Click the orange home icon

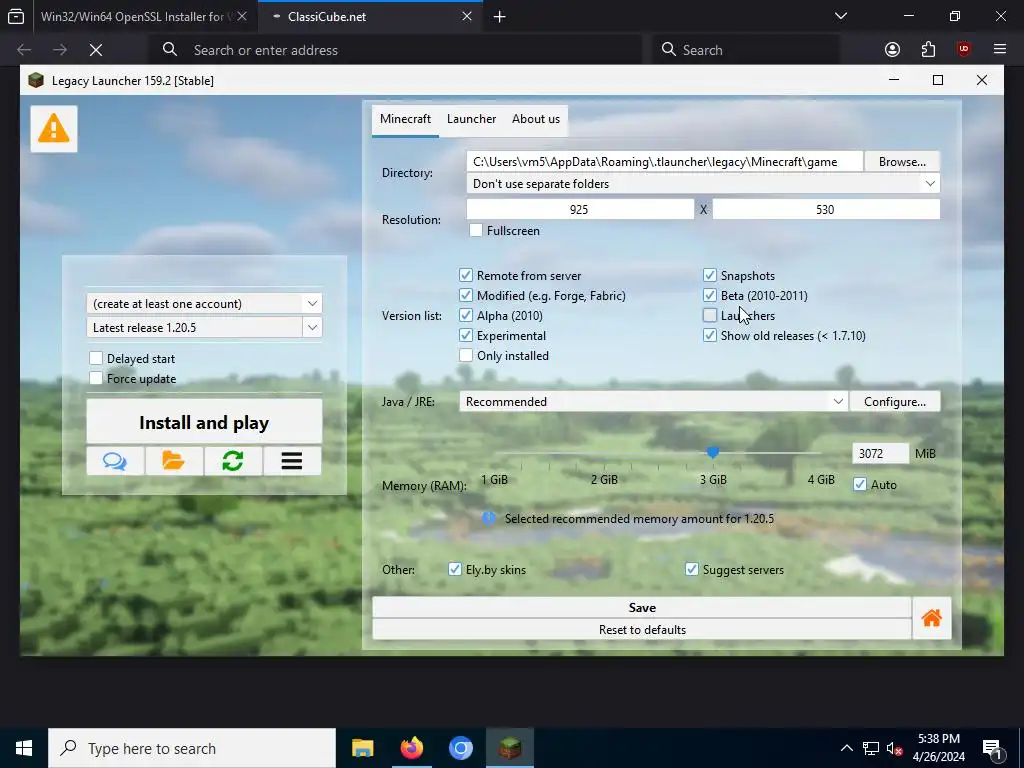(931, 618)
